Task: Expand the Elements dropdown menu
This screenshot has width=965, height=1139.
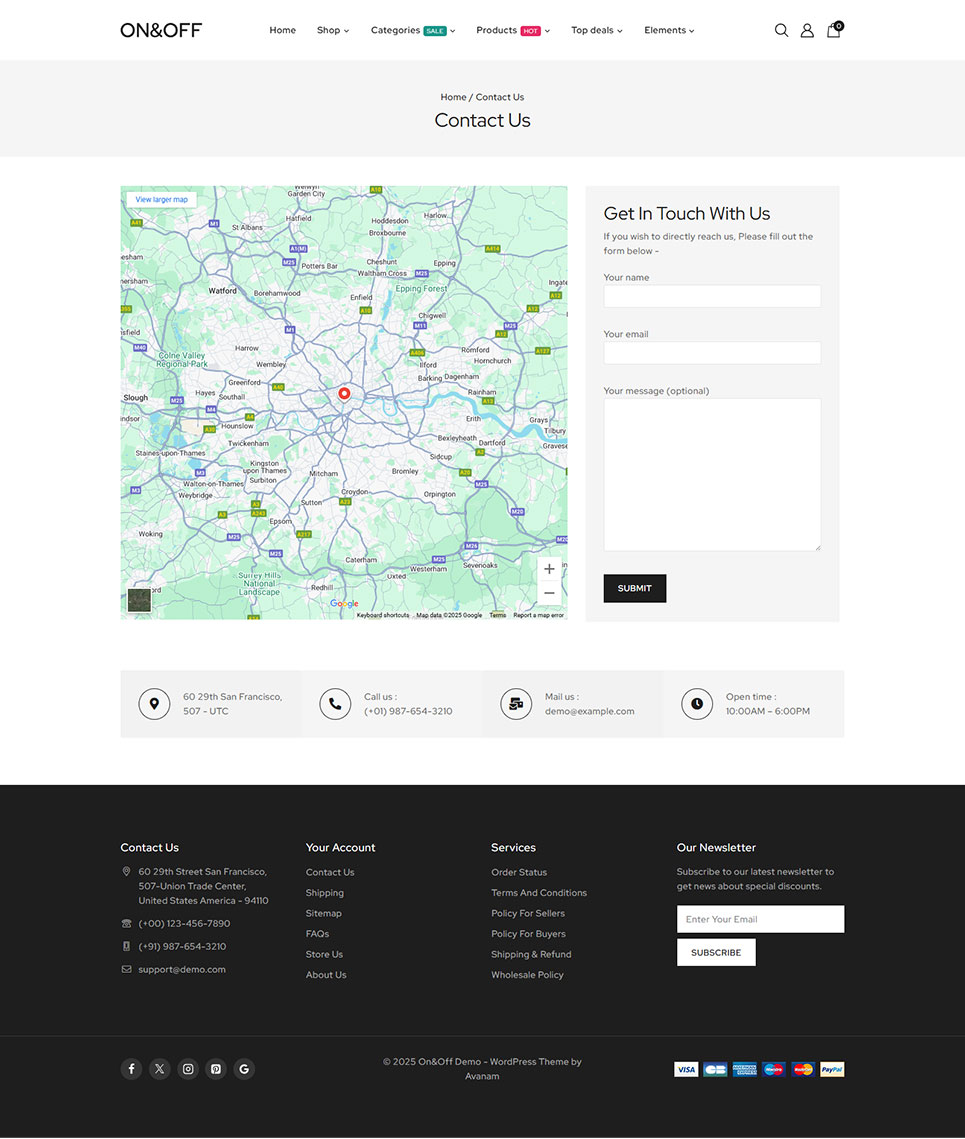Action: coord(669,31)
